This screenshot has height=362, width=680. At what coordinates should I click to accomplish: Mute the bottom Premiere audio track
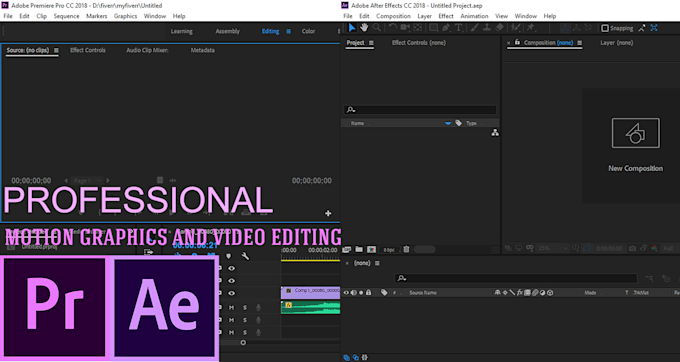pyautogui.click(x=232, y=332)
